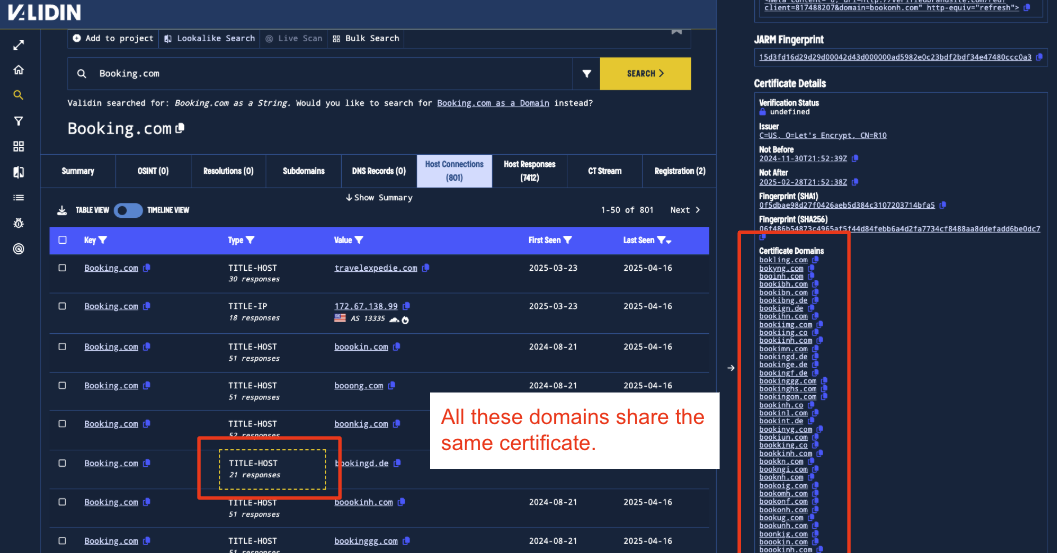1057x553 pixels.
Task: Open Bulk Search
Action: click(366, 38)
